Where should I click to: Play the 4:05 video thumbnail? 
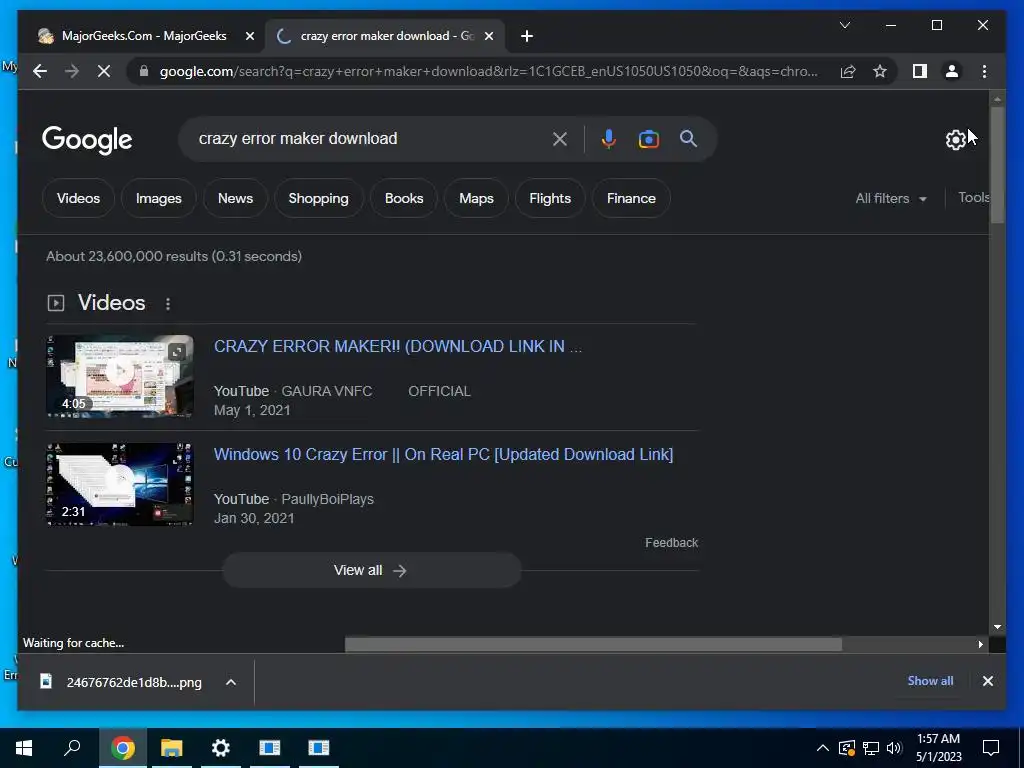coord(120,376)
